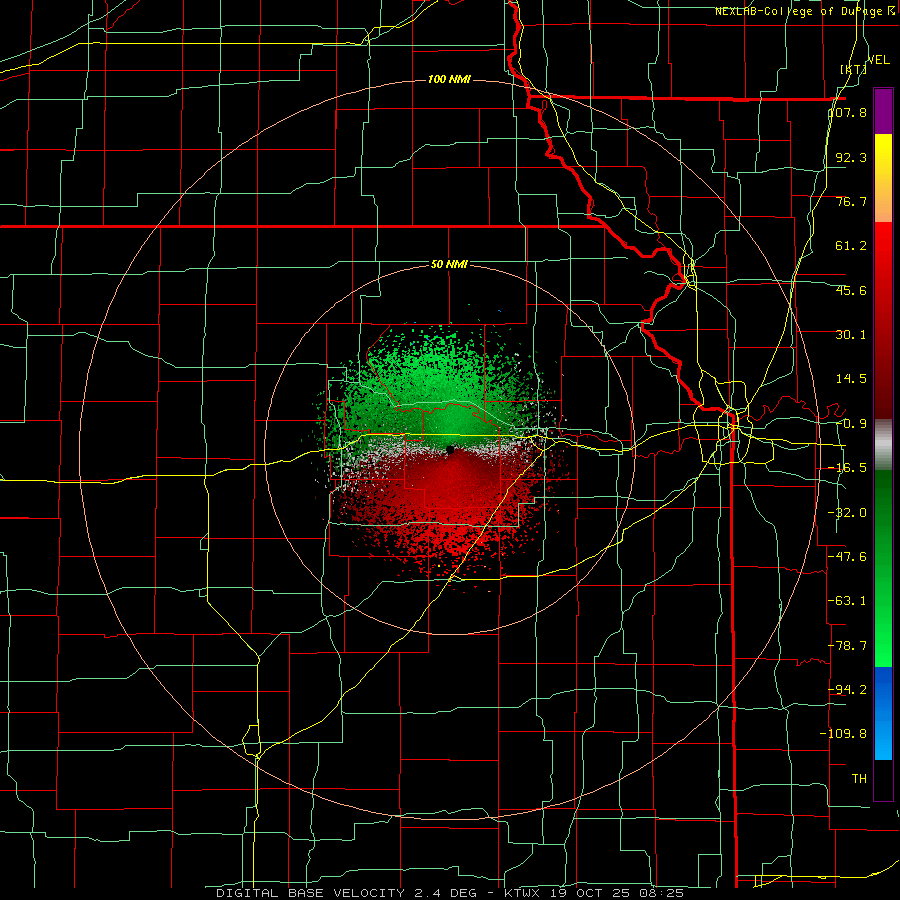Click the Digital Base Velocity KTWX caption
The width and height of the screenshot is (900, 900).
(x=450, y=893)
